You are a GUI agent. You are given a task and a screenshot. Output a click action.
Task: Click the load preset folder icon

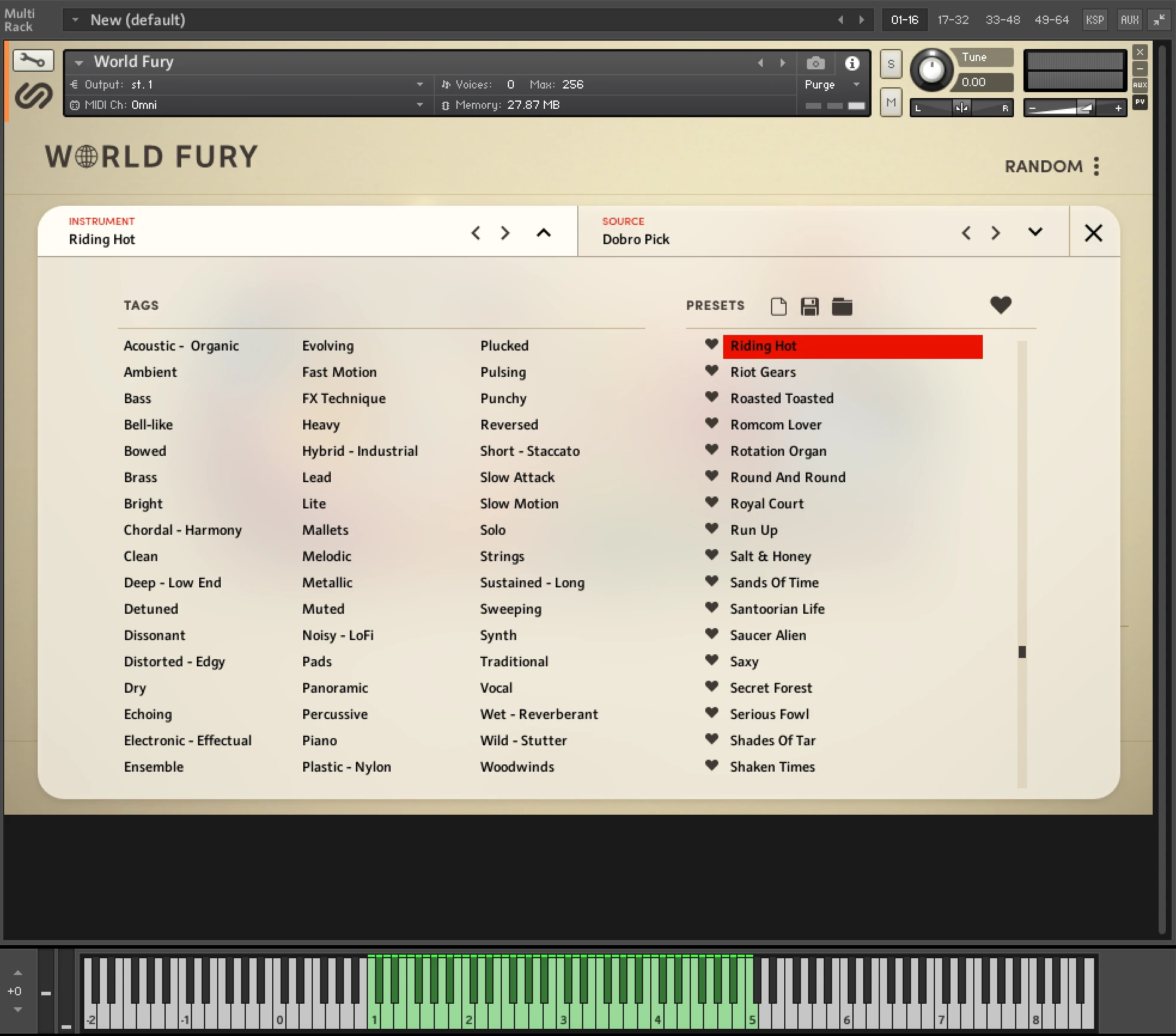pos(843,305)
